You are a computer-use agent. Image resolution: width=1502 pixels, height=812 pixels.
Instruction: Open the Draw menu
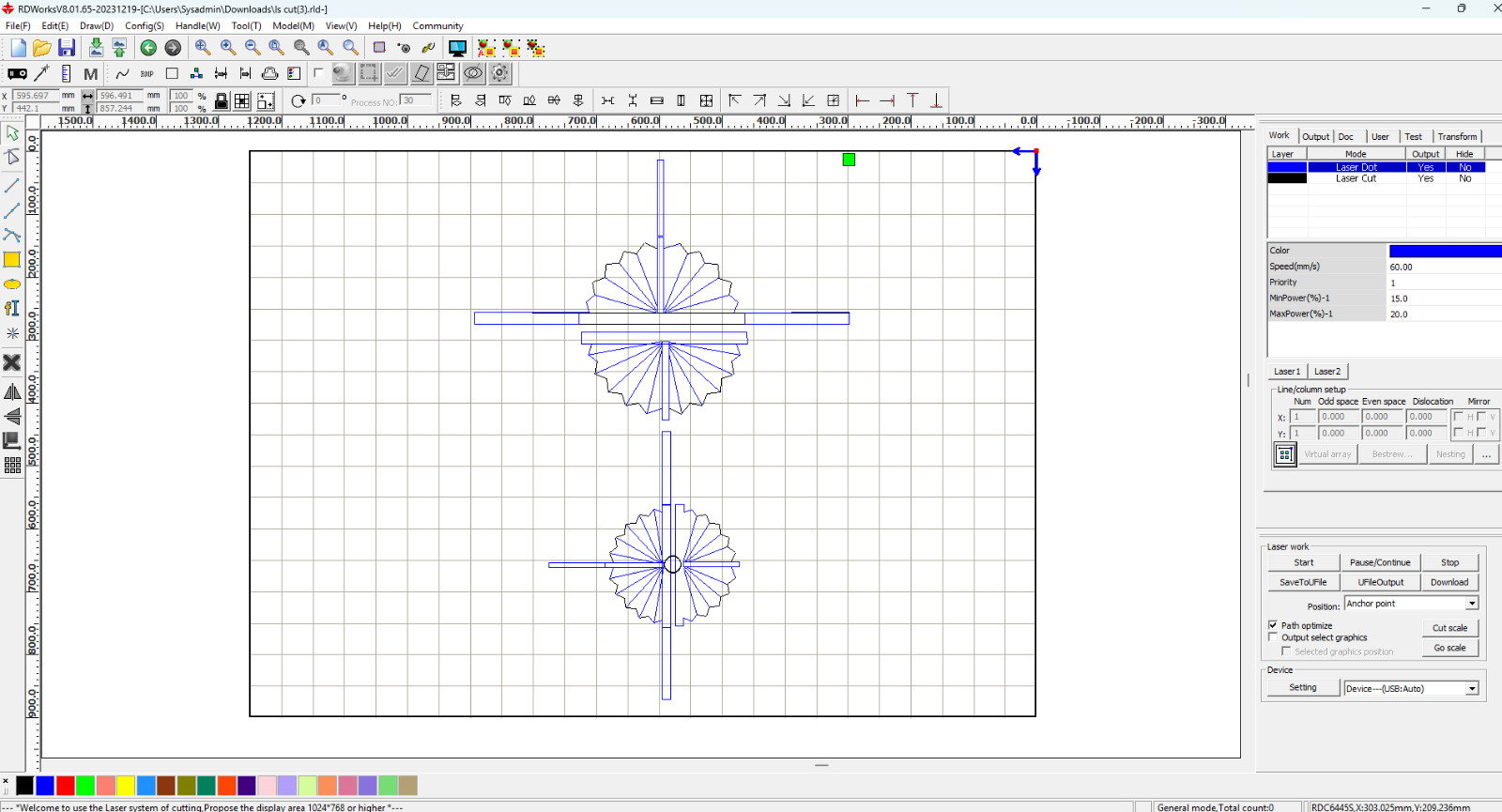click(x=97, y=26)
